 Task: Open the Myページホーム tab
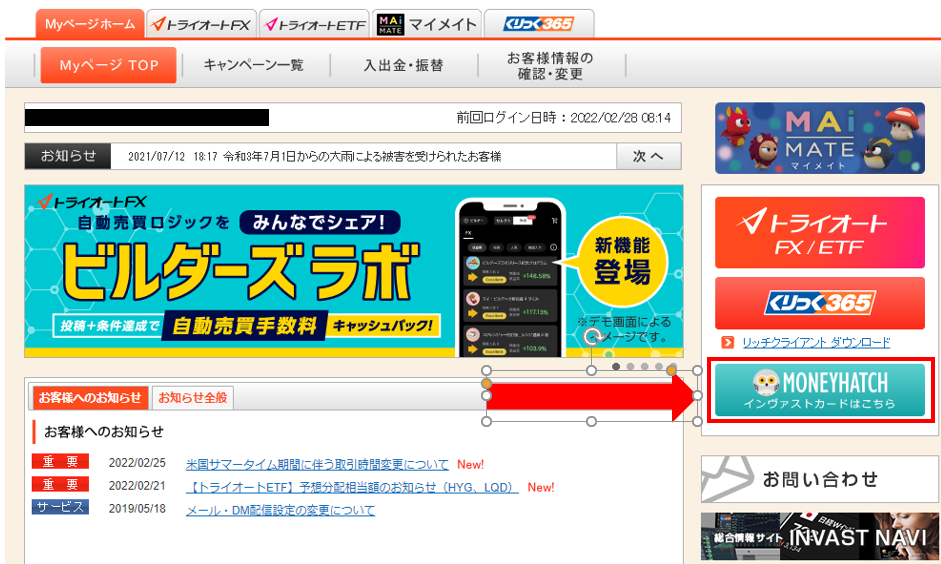tap(90, 24)
